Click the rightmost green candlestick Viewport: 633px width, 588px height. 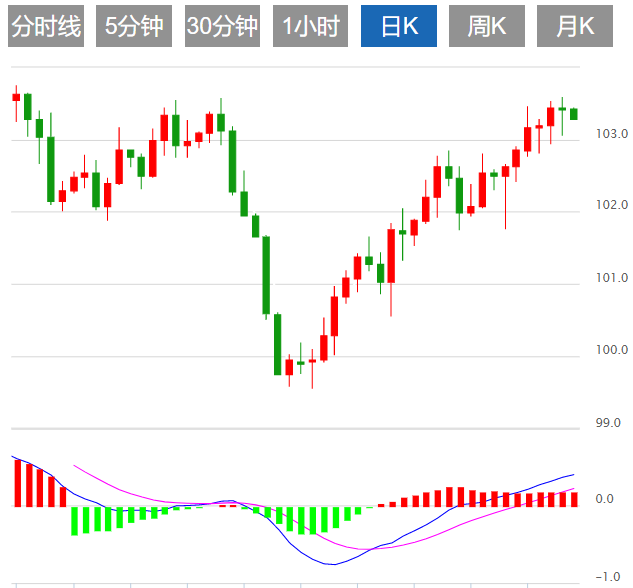[574, 114]
